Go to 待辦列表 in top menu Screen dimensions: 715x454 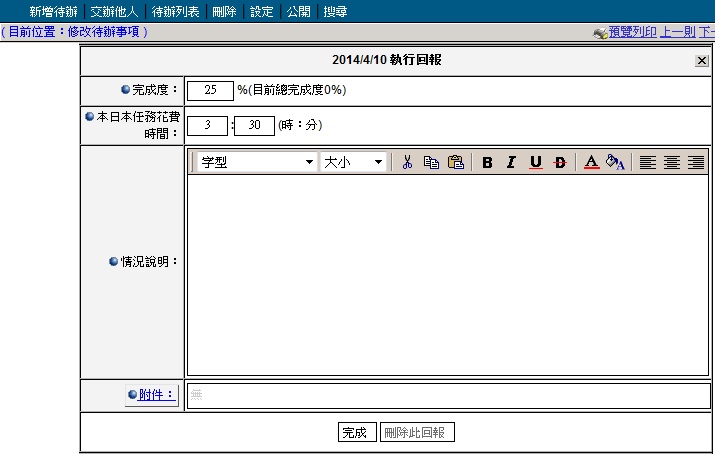[x=175, y=12]
